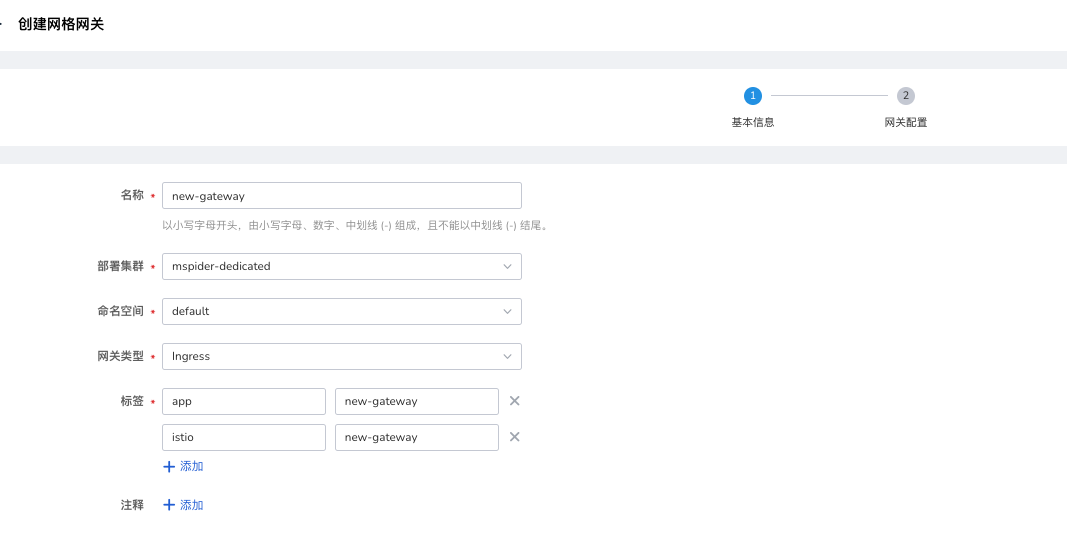Image resolution: width=1067 pixels, height=534 pixels.
Task: Switch to the 网关配置 step label
Action: pyautogui.click(x=905, y=122)
